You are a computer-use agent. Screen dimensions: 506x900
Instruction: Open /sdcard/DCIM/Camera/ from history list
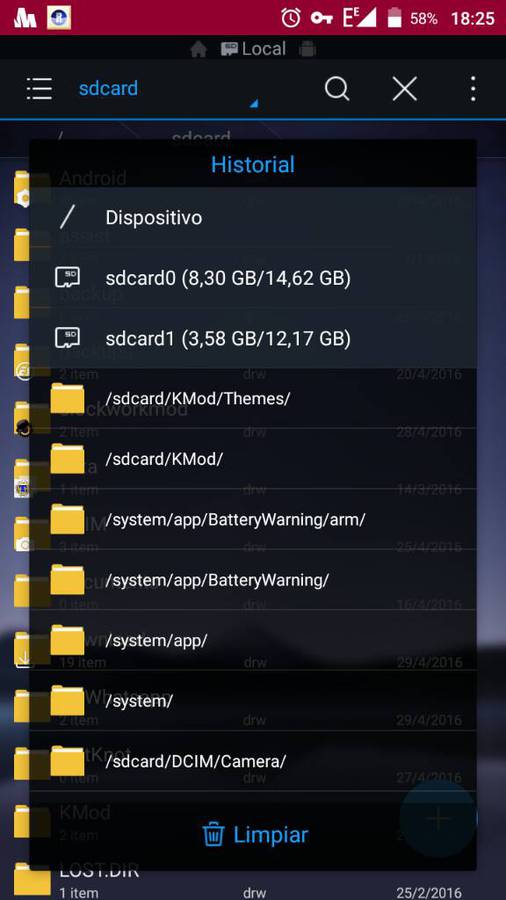253,761
